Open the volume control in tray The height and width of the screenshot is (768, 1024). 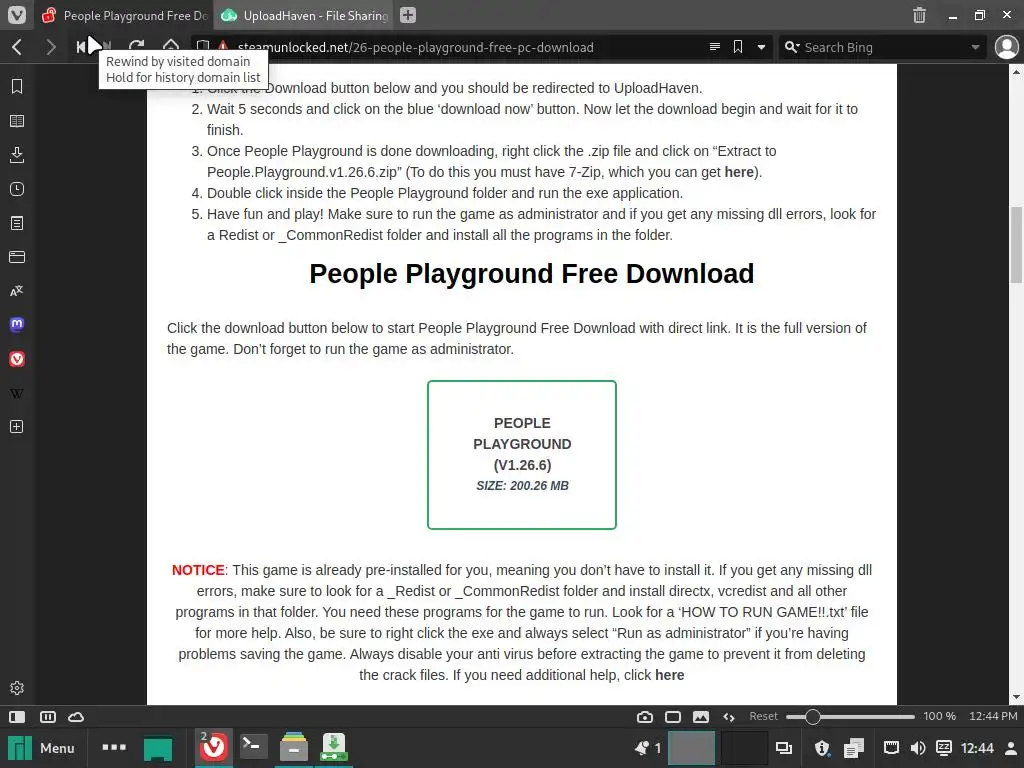(918, 748)
